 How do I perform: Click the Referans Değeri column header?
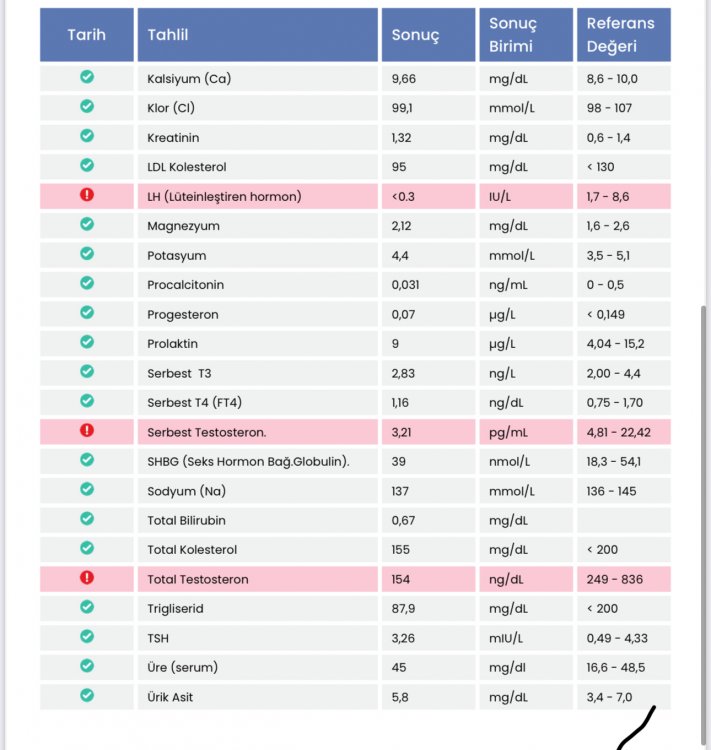point(623,34)
